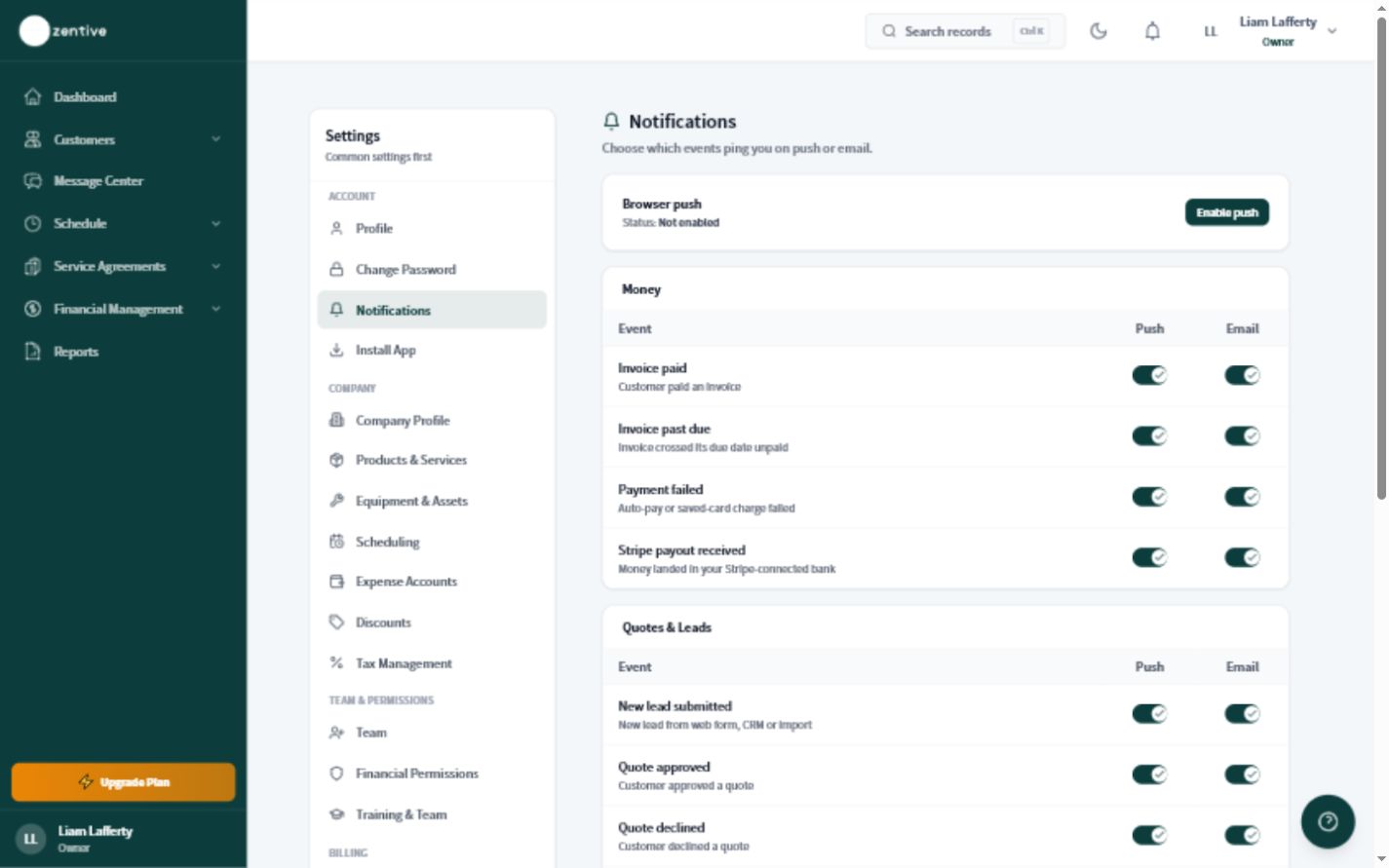This screenshot has width=1389, height=868.
Task: Select the Notifications settings item
Action: (432, 310)
